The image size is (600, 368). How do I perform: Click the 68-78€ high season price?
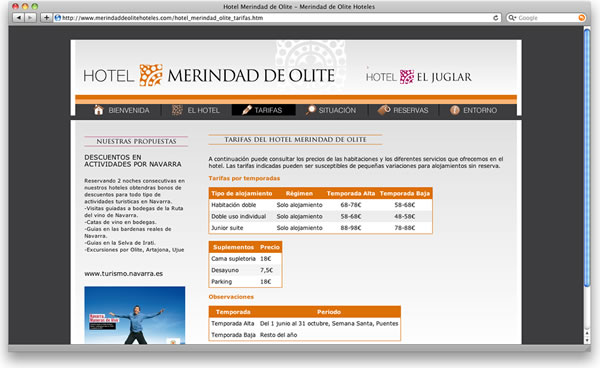[x=351, y=205]
